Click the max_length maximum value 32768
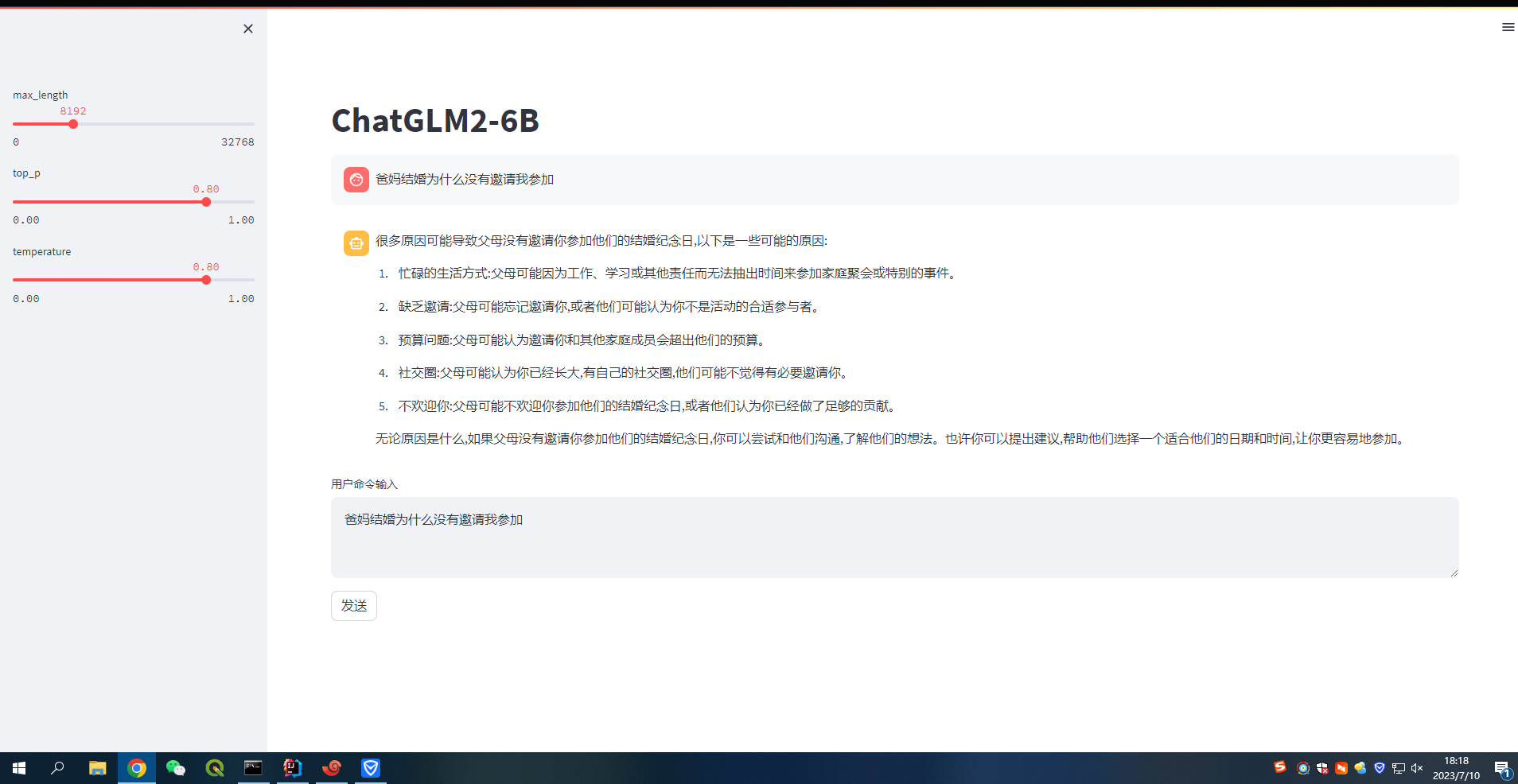Viewport: 1518px width, 784px height. (238, 142)
